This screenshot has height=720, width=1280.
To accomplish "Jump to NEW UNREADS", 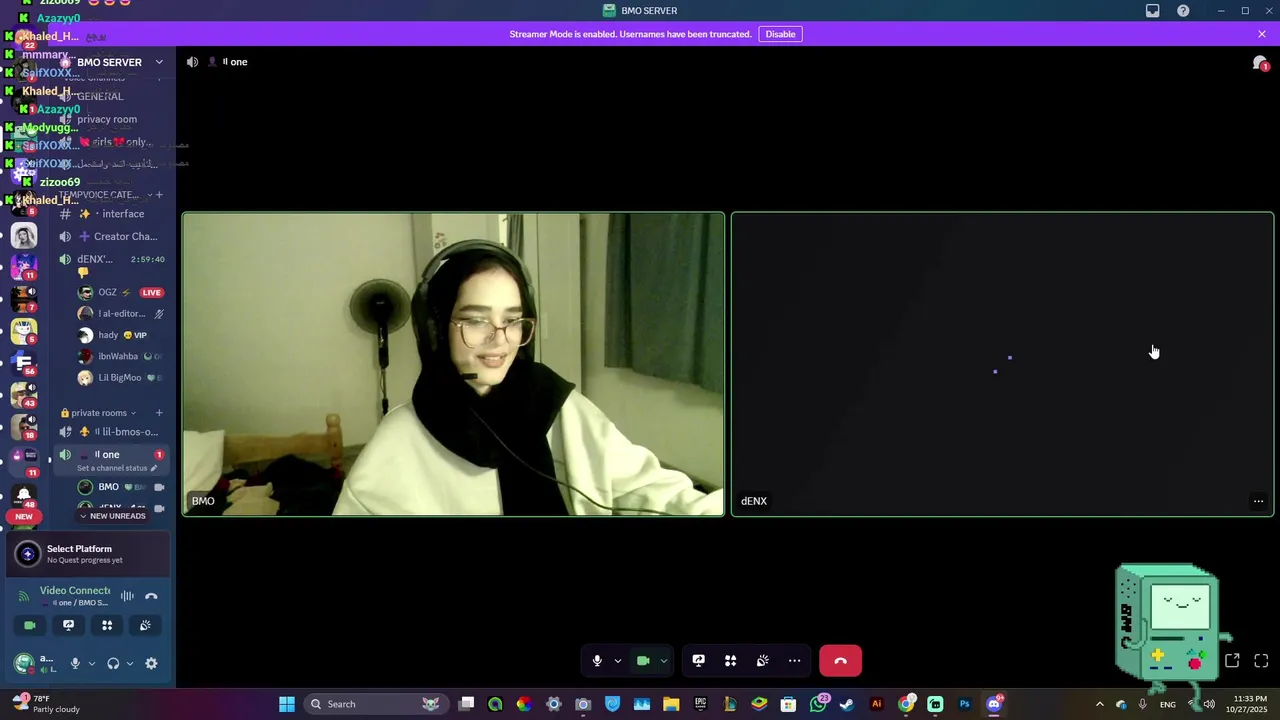I will (x=113, y=516).
